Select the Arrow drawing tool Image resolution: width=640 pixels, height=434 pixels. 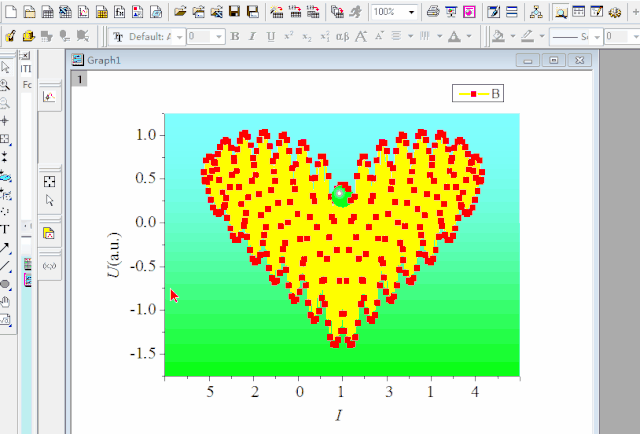[6, 247]
